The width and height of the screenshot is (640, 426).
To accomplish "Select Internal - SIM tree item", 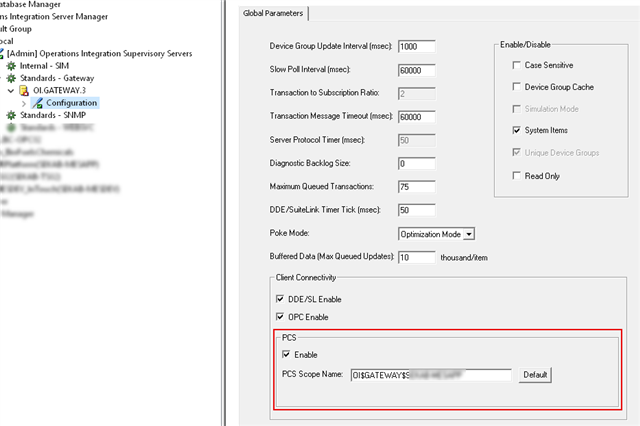I will pos(44,66).
